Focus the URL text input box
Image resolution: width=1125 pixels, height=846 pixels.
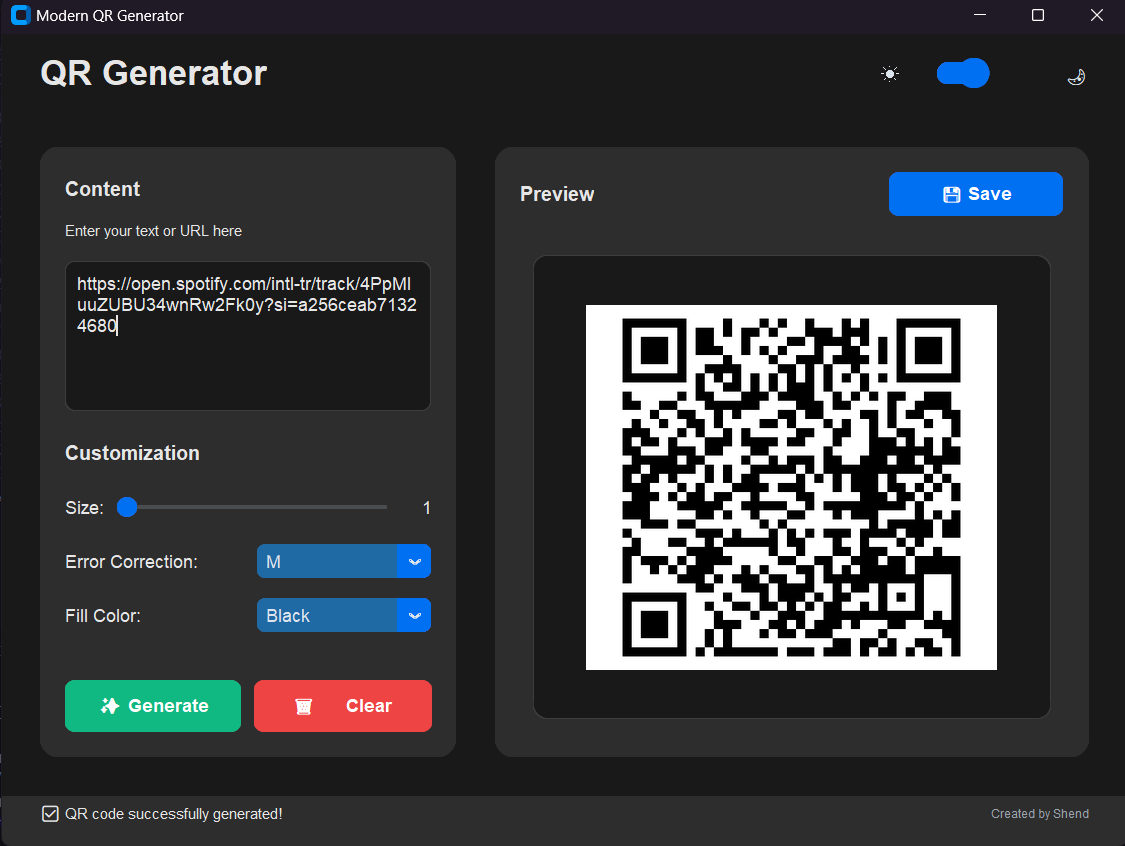[248, 336]
